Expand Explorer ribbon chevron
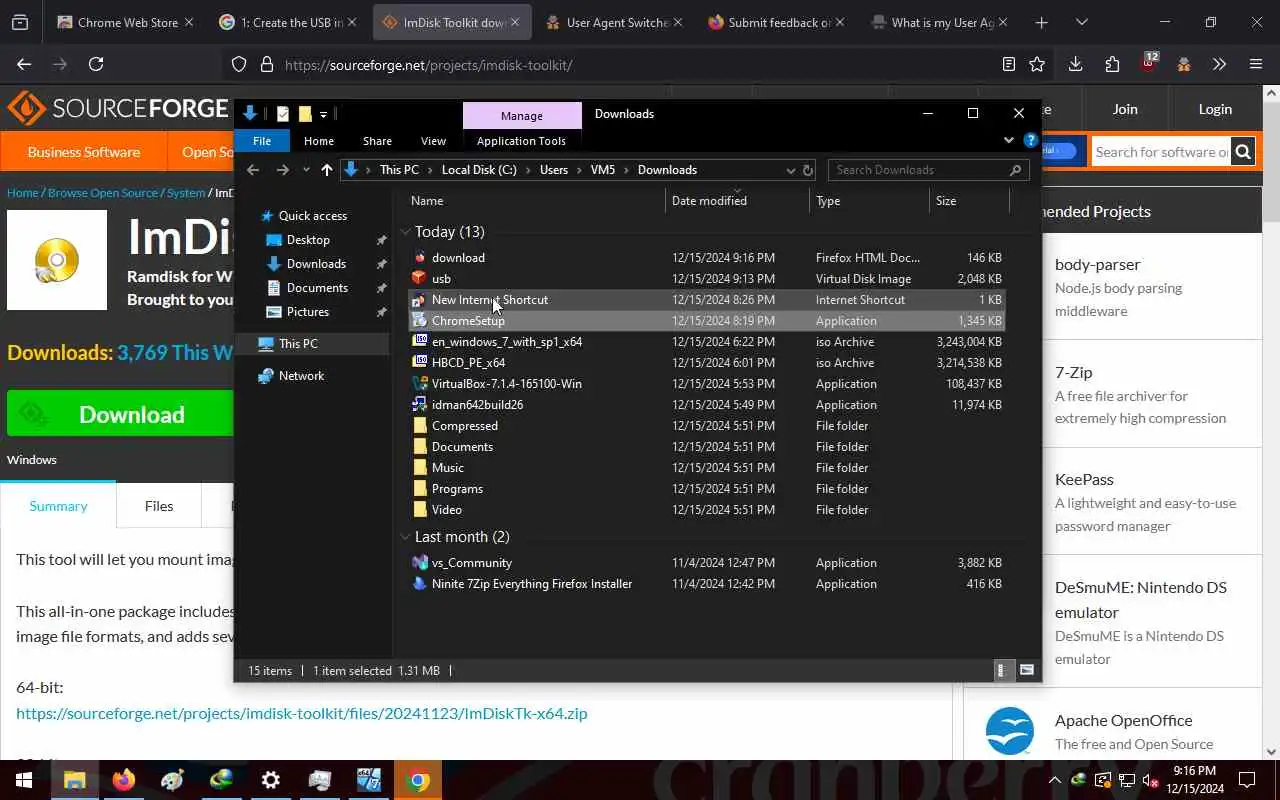 pos(1009,141)
